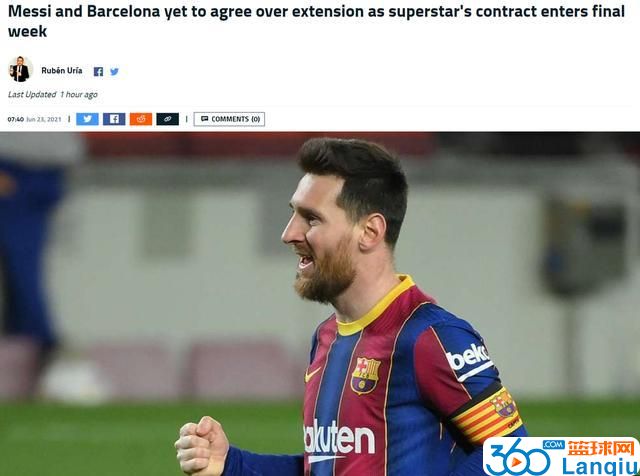Viewport: 640px width, 476px height.
Task: Share article via blue Twitter button
Action: pos(87,119)
